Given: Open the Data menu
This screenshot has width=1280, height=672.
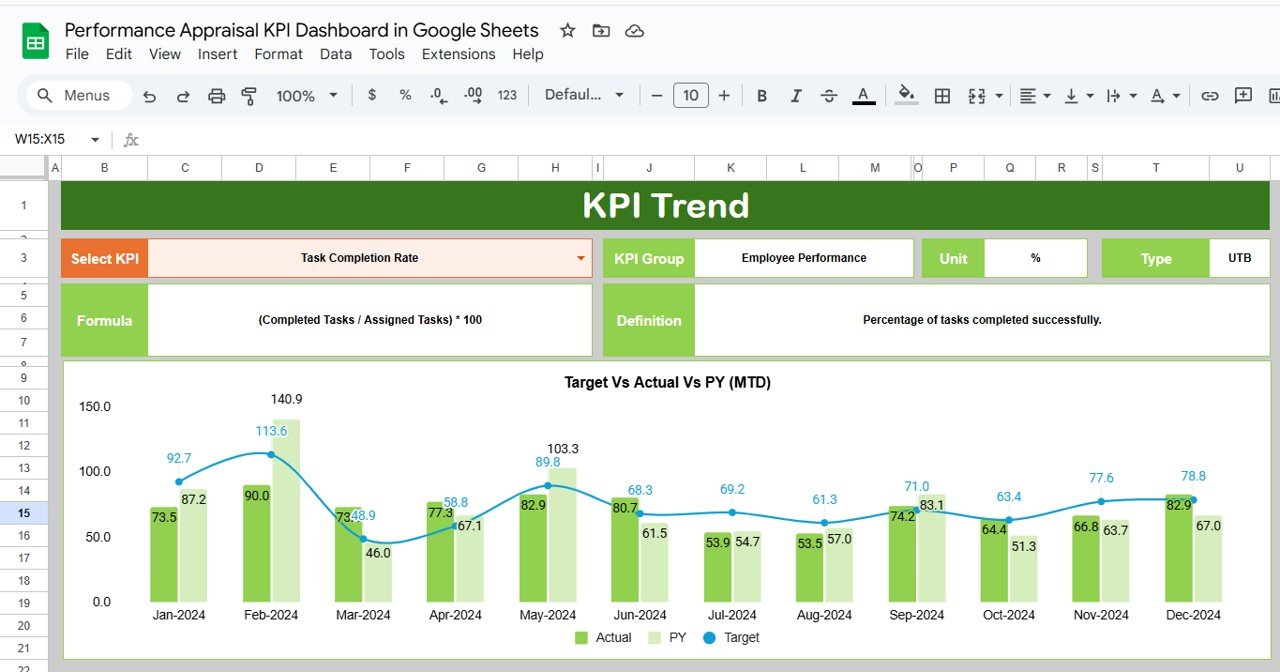Looking at the screenshot, I should click(335, 54).
